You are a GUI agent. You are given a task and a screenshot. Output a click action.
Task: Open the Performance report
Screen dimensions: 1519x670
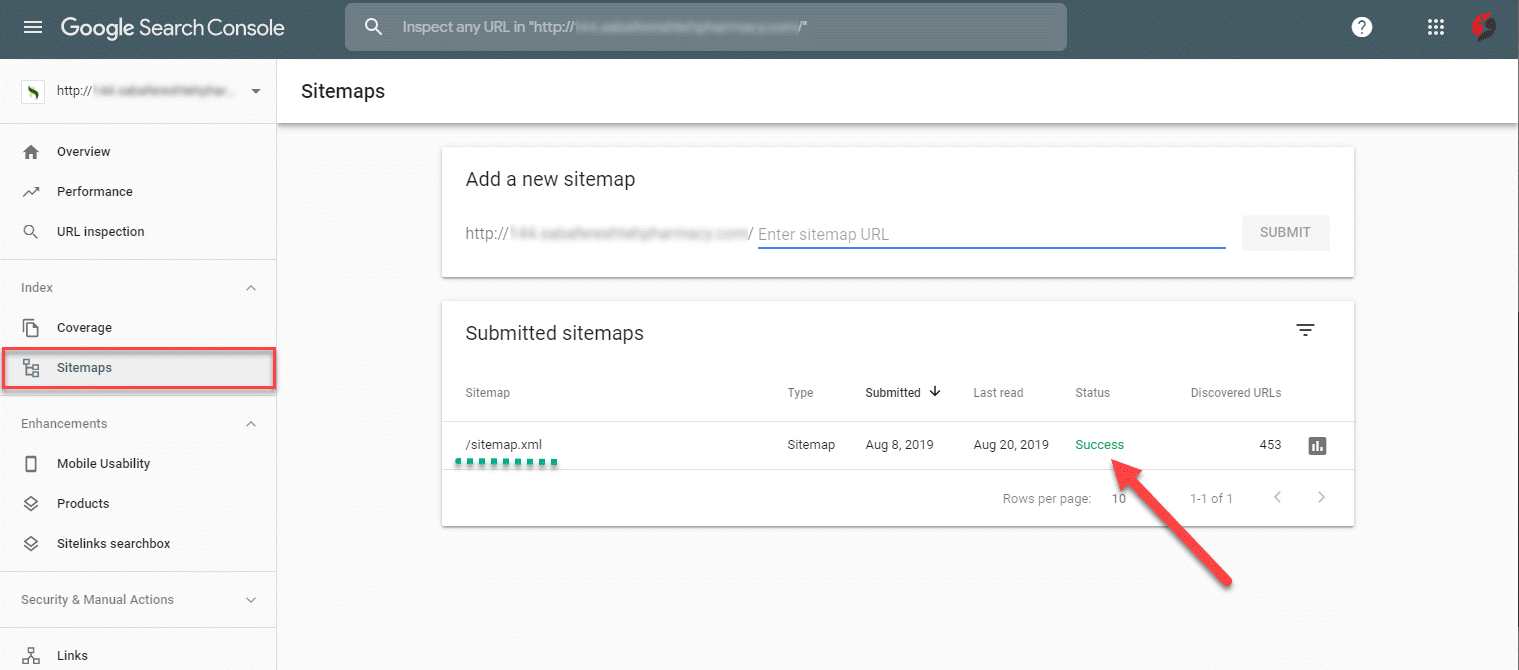click(93, 191)
